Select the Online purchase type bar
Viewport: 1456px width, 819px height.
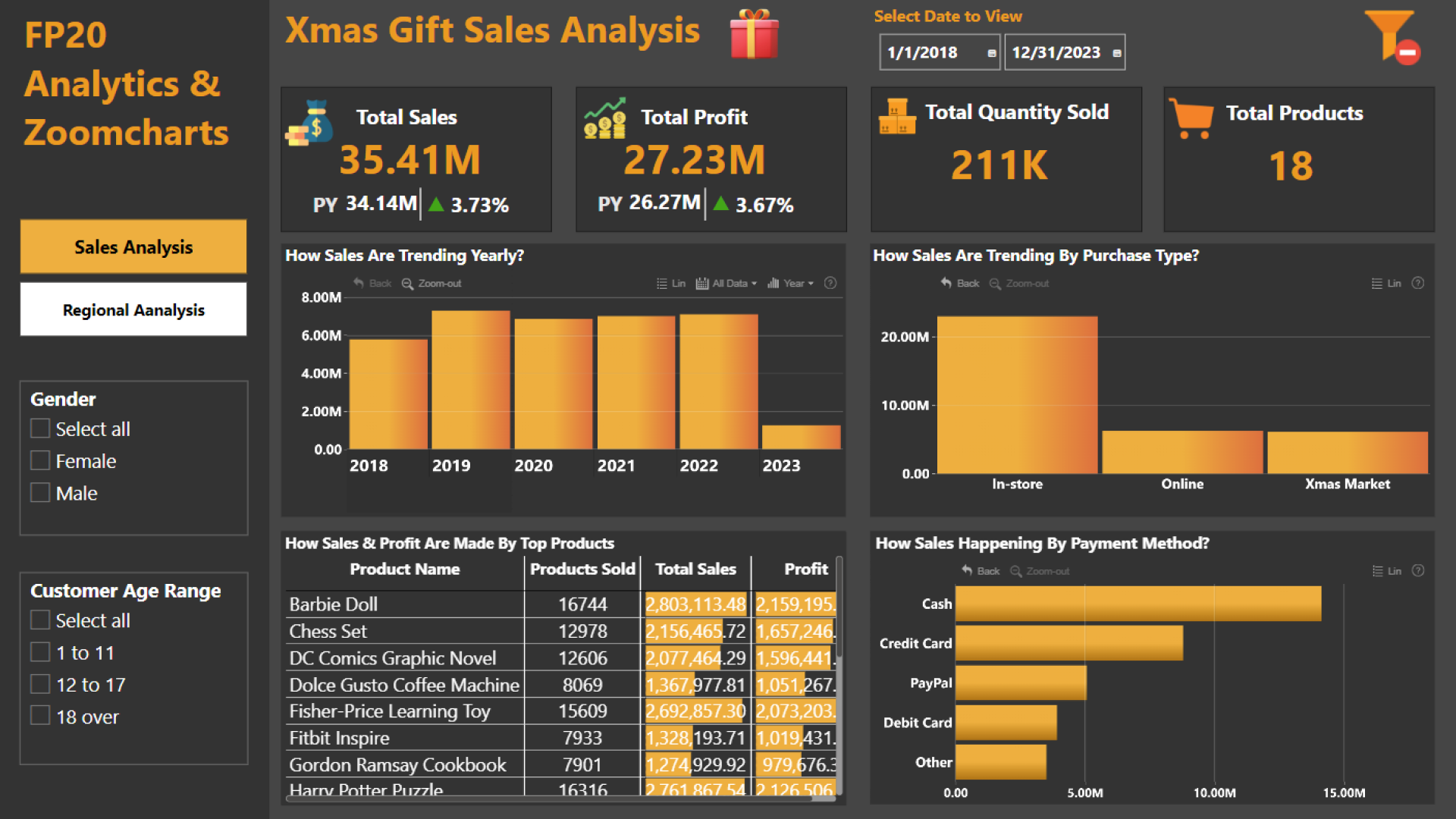(x=1182, y=452)
